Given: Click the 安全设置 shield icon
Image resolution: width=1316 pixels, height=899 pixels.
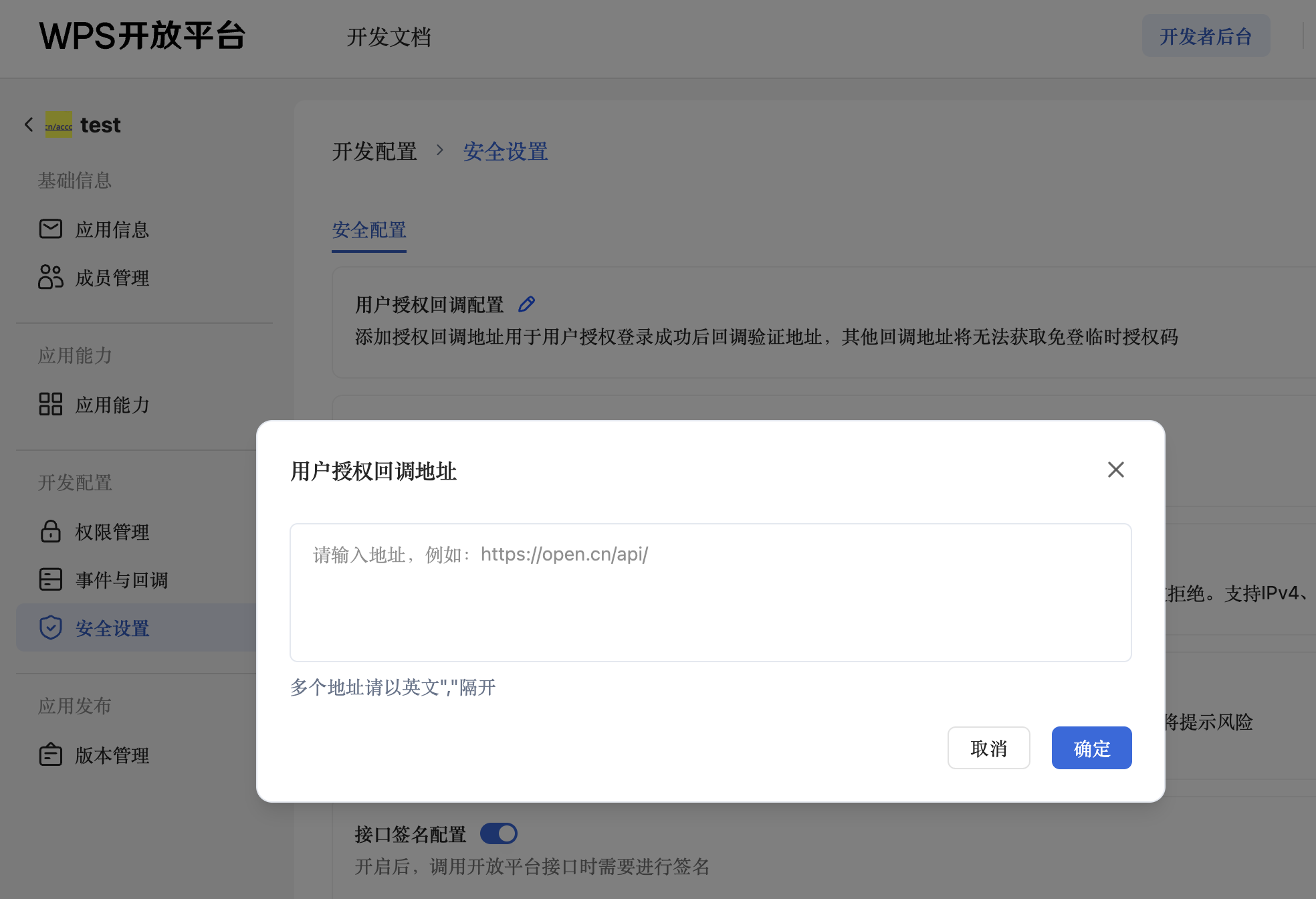Looking at the screenshot, I should pyautogui.click(x=49, y=627).
